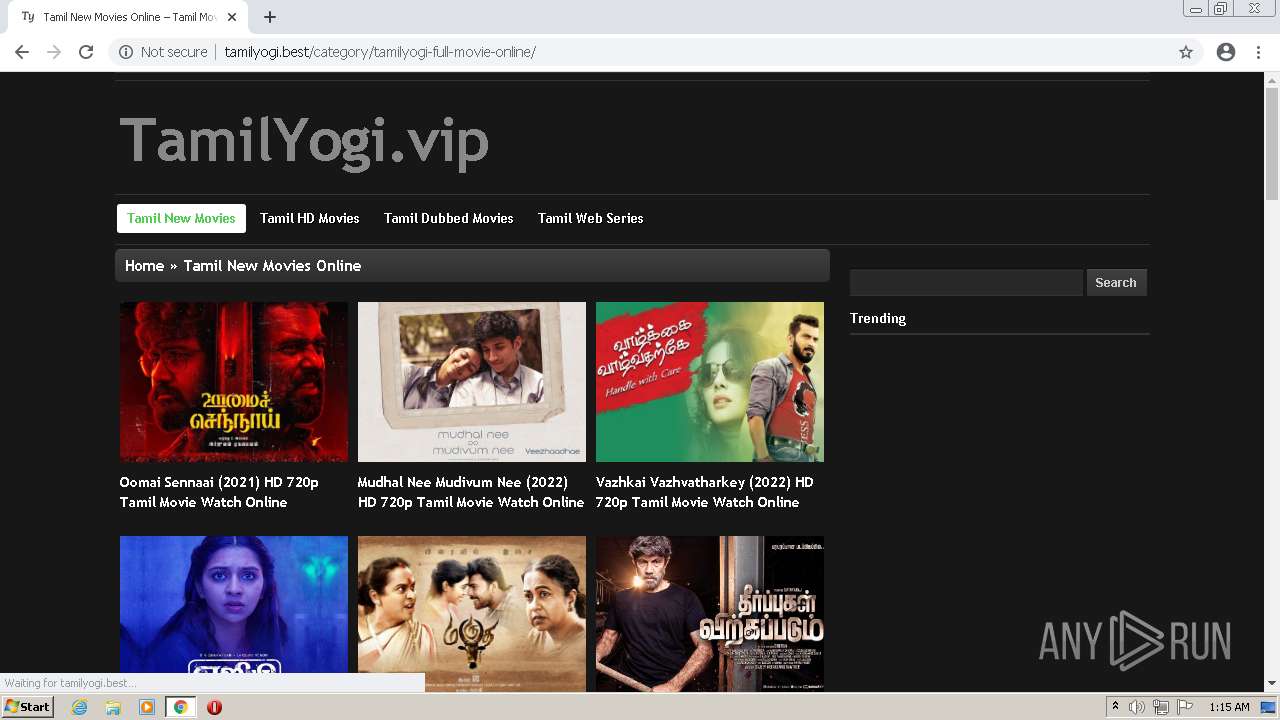Open the Oomai Sennaai (2021) title link
Screen dimensions: 1280x720
click(x=219, y=492)
